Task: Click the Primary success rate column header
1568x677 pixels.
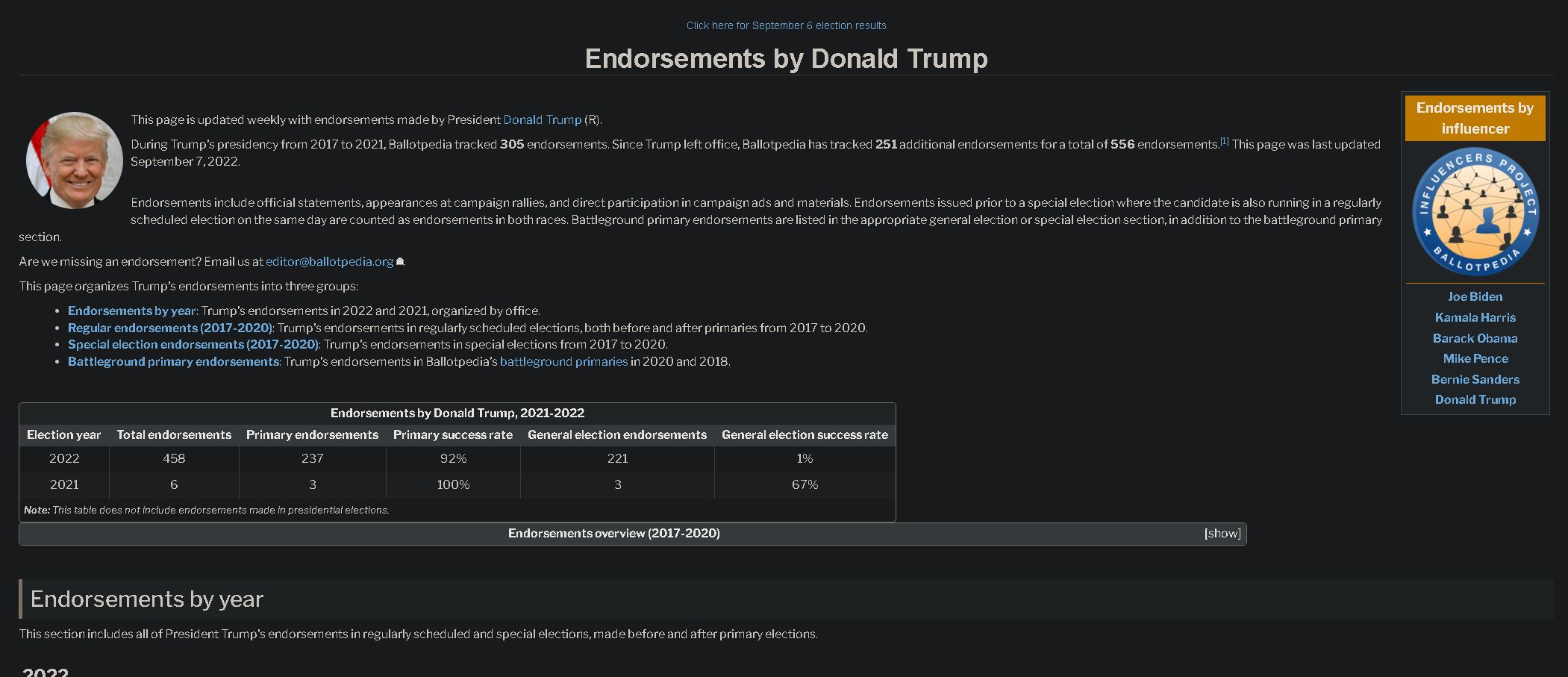Action: 452,435
